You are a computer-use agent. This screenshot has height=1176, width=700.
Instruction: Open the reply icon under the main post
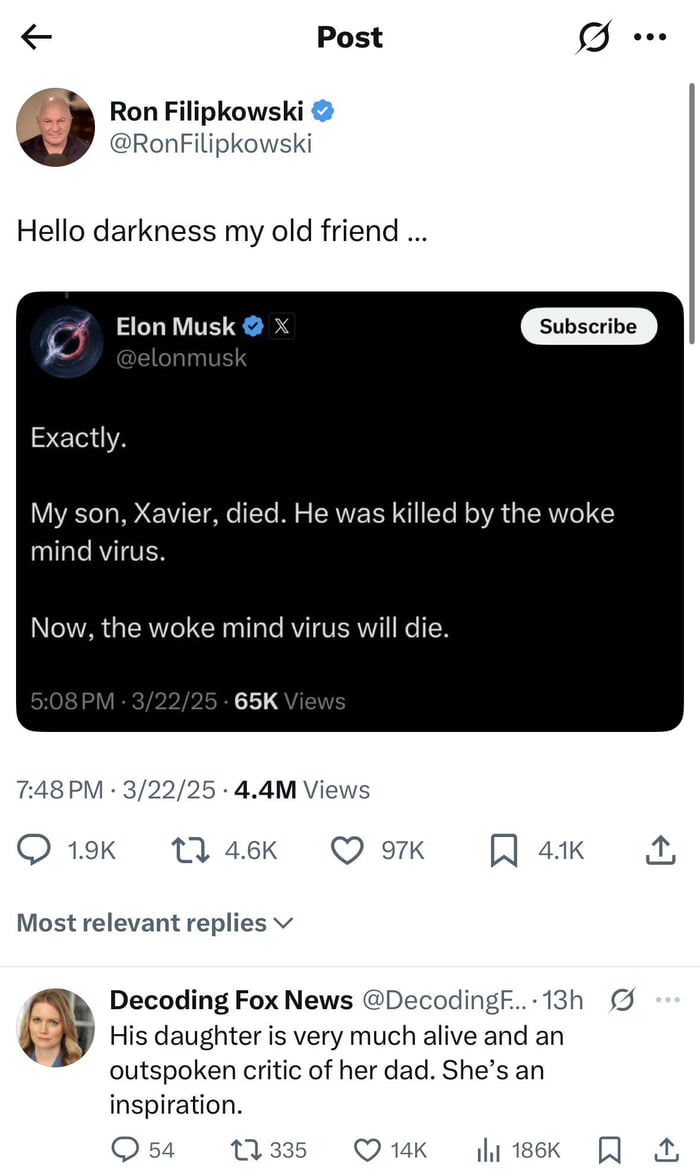37,850
